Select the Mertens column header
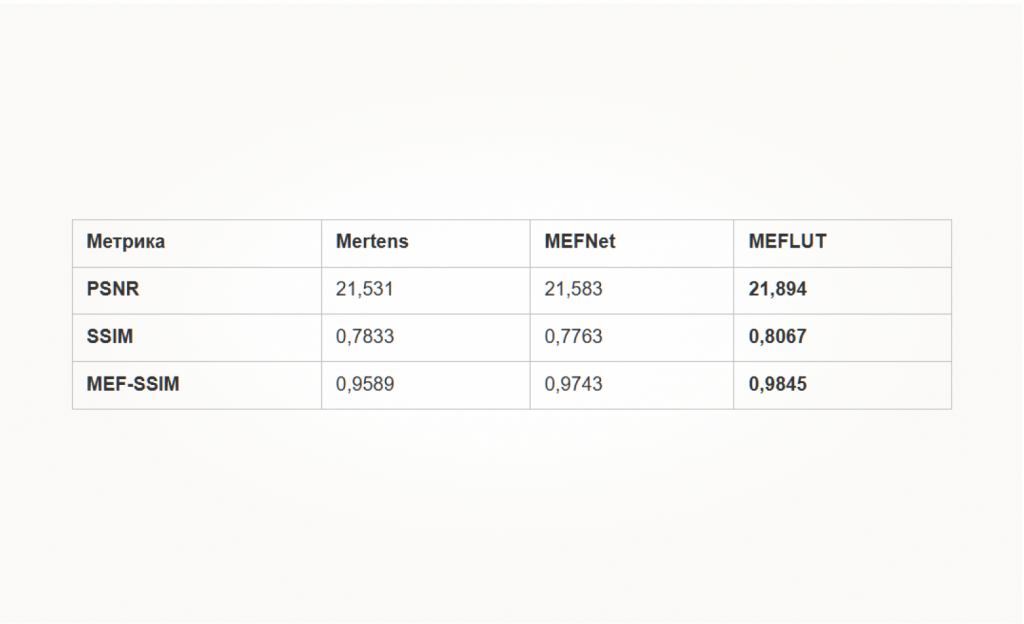This screenshot has height=624, width=1024. [372, 242]
